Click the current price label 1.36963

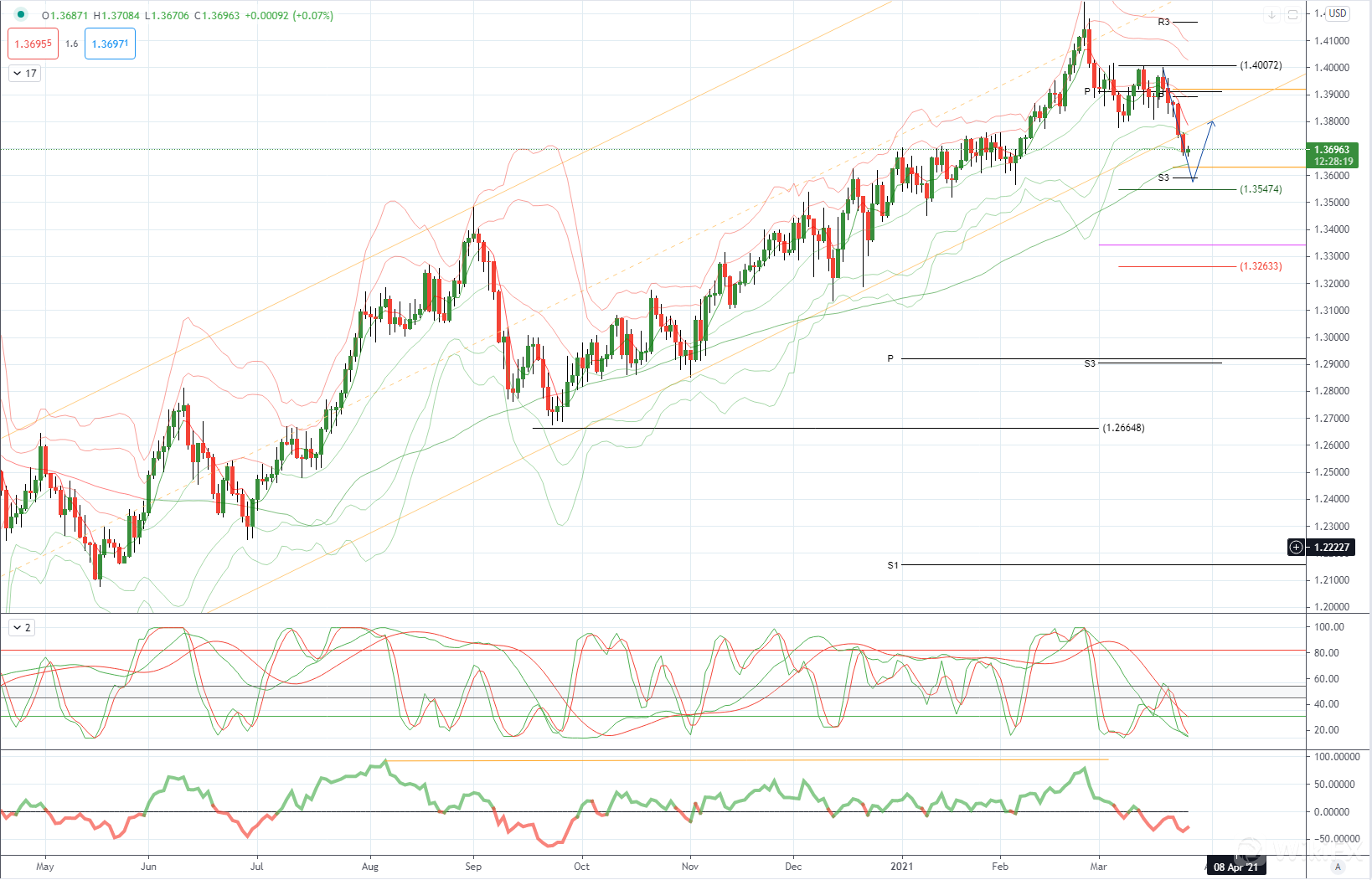coord(1332,150)
